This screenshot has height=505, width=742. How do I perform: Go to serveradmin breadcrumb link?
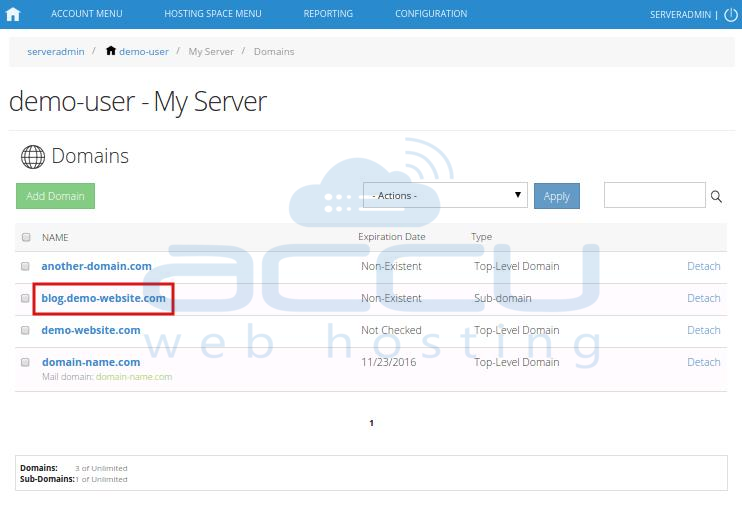click(56, 52)
